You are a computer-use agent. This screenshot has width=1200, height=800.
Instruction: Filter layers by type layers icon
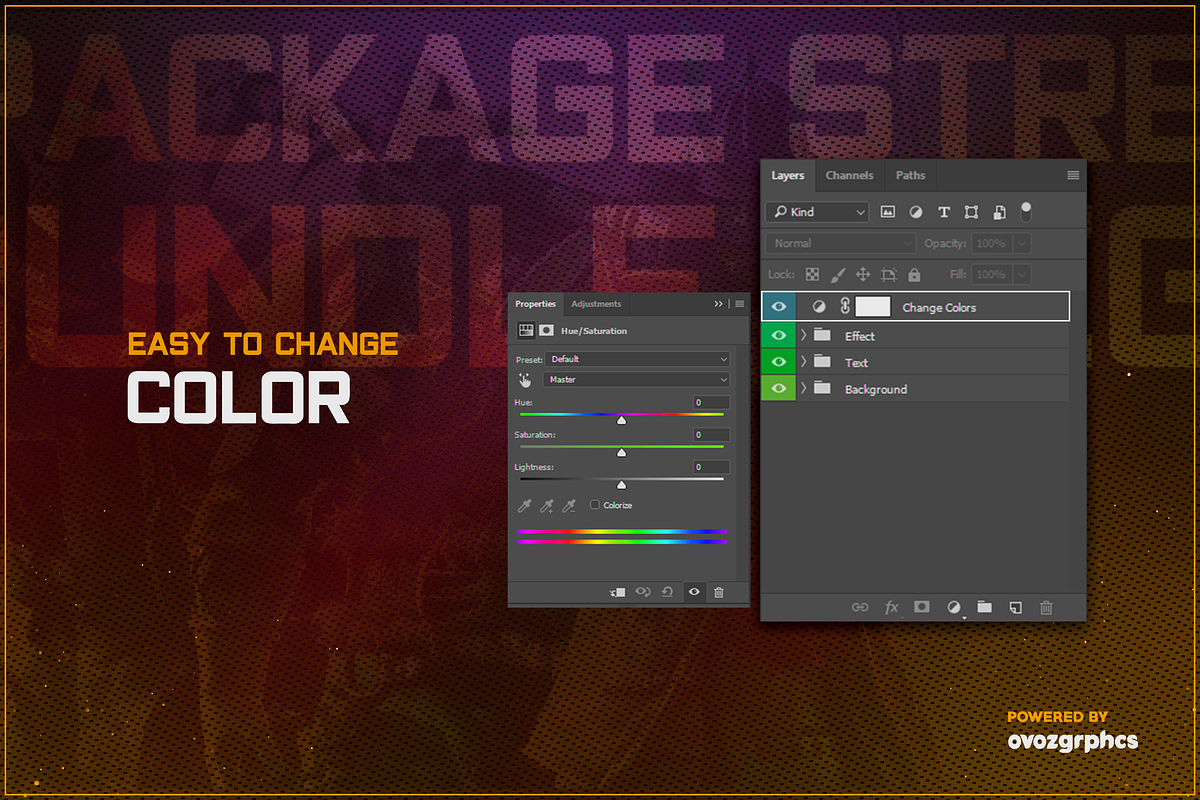point(943,212)
